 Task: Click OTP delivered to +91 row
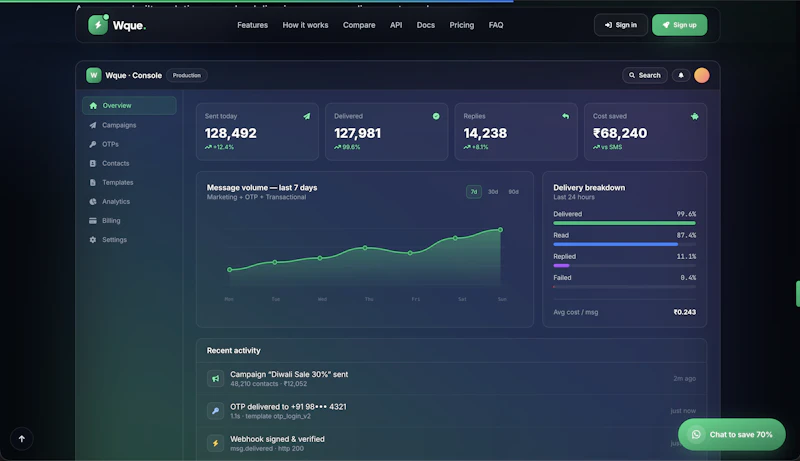tap(452, 411)
